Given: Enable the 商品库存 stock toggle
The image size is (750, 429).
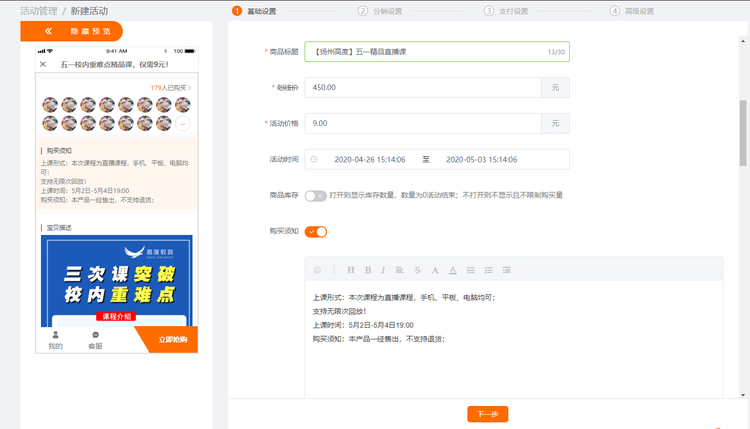Looking at the screenshot, I should 316,196.
